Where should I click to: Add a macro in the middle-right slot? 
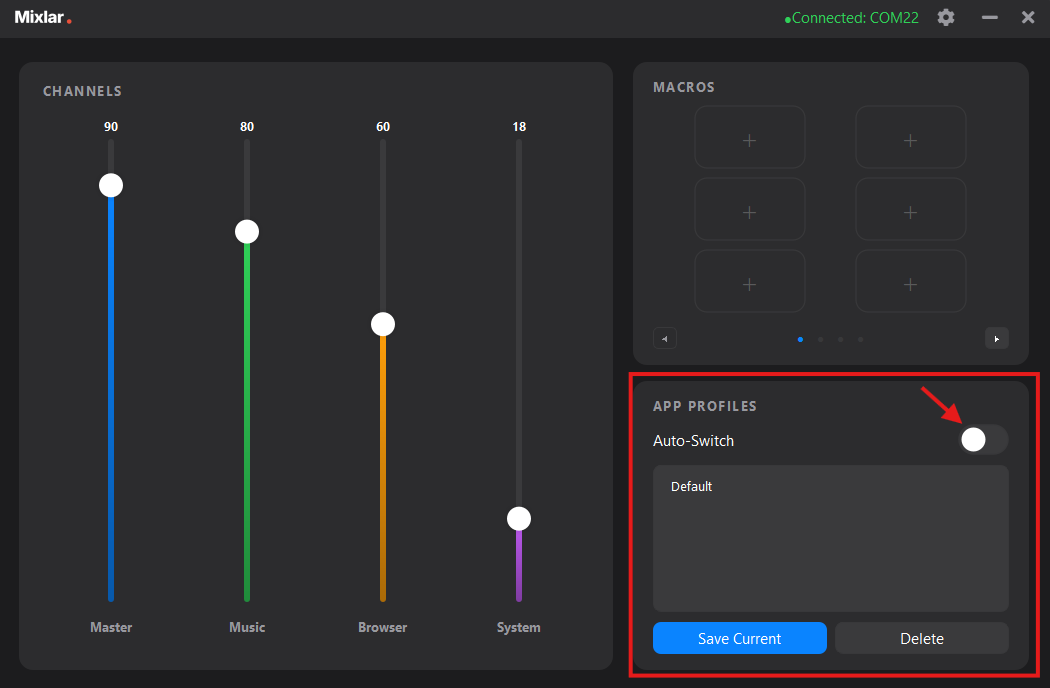click(x=910, y=209)
